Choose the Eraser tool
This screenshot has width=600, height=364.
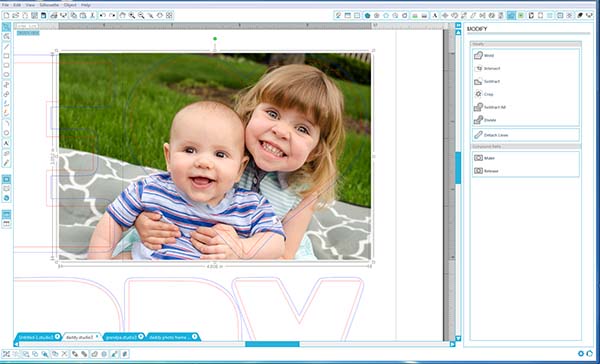click(6, 153)
